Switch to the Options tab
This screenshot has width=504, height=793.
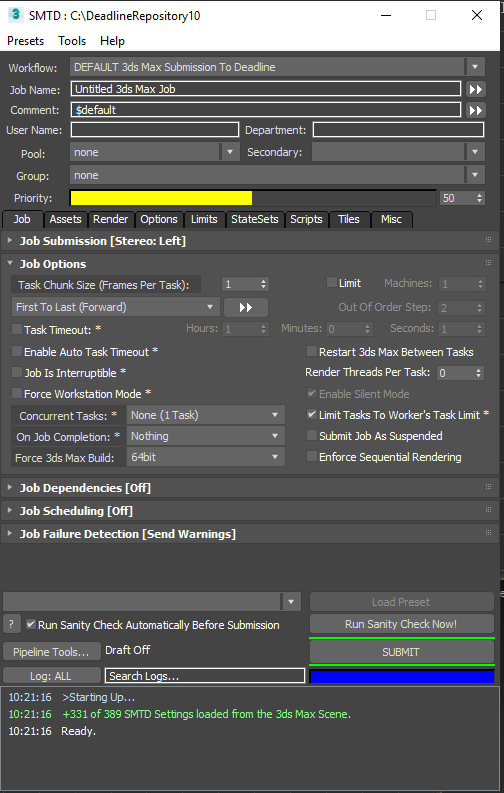pos(159,219)
